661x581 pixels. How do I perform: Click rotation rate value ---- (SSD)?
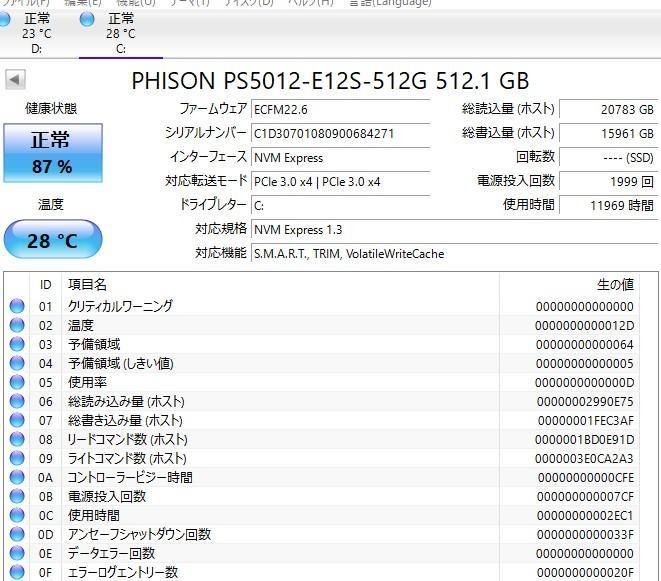(x=608, y=158)
